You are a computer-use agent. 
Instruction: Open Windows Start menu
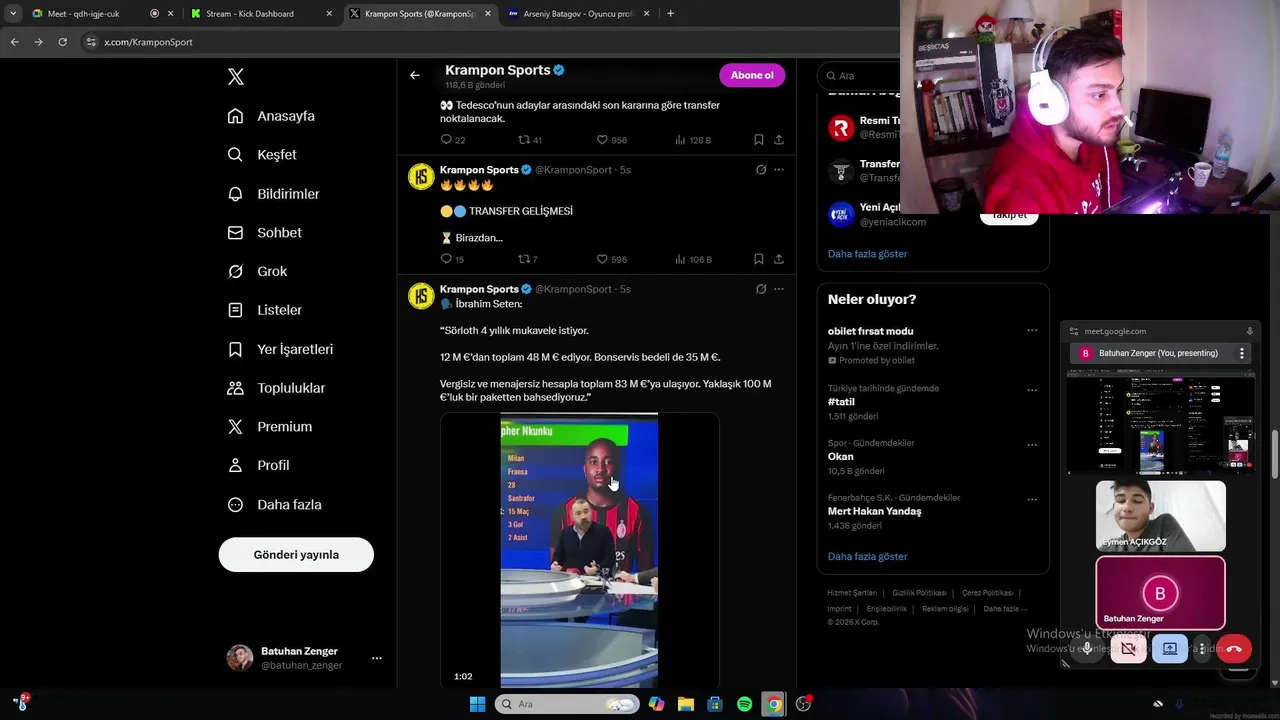pos(477,704)
